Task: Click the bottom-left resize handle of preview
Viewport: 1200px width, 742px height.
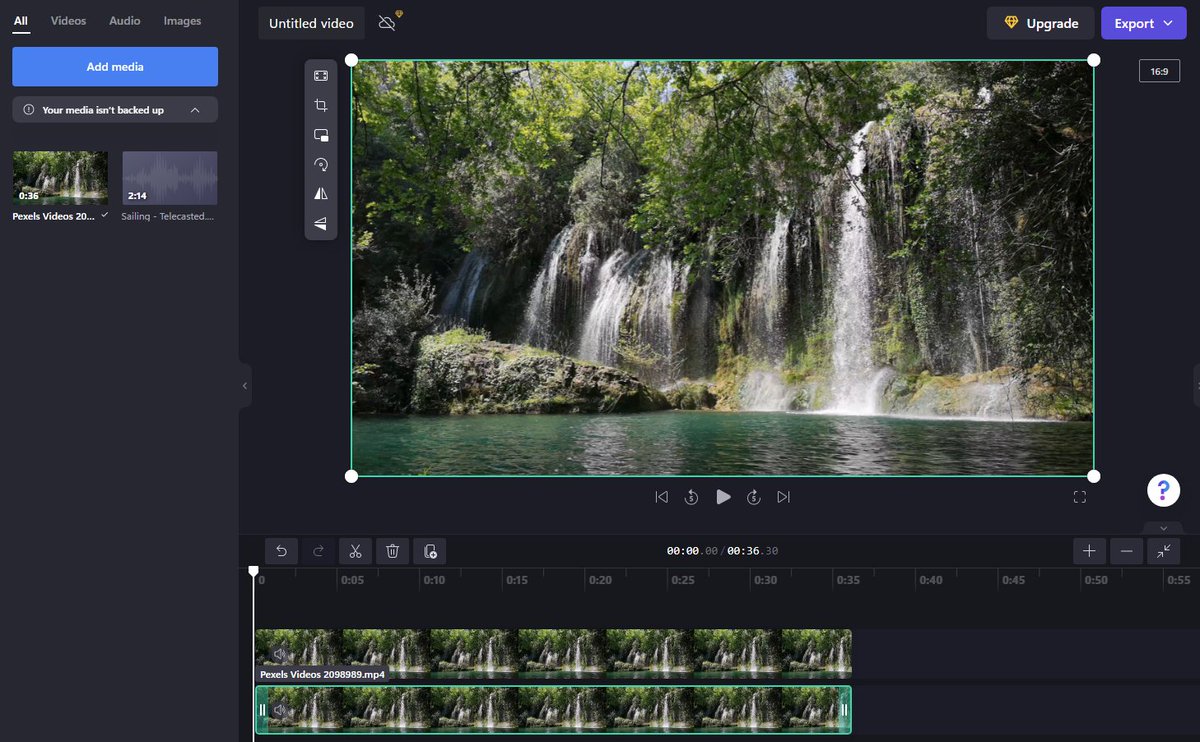Action: coord(351,476)
